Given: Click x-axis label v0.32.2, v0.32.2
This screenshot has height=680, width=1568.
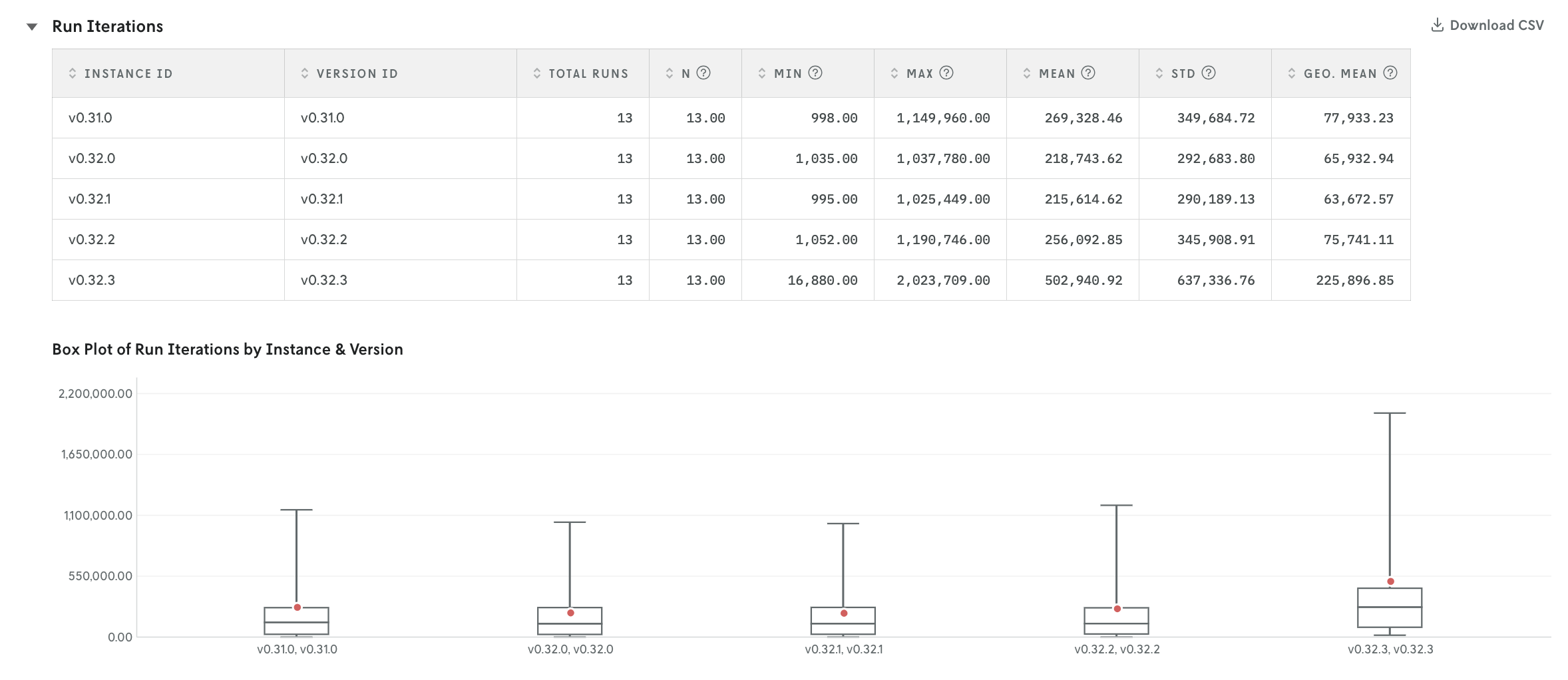Looking at the screenshot, I should [1117, 649].
